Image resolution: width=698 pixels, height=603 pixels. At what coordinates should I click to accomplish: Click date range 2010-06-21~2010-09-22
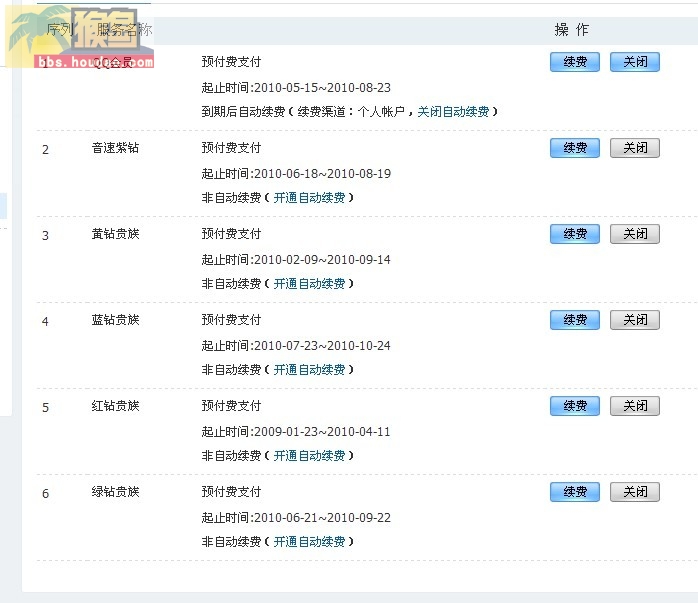tap(322, 518)
